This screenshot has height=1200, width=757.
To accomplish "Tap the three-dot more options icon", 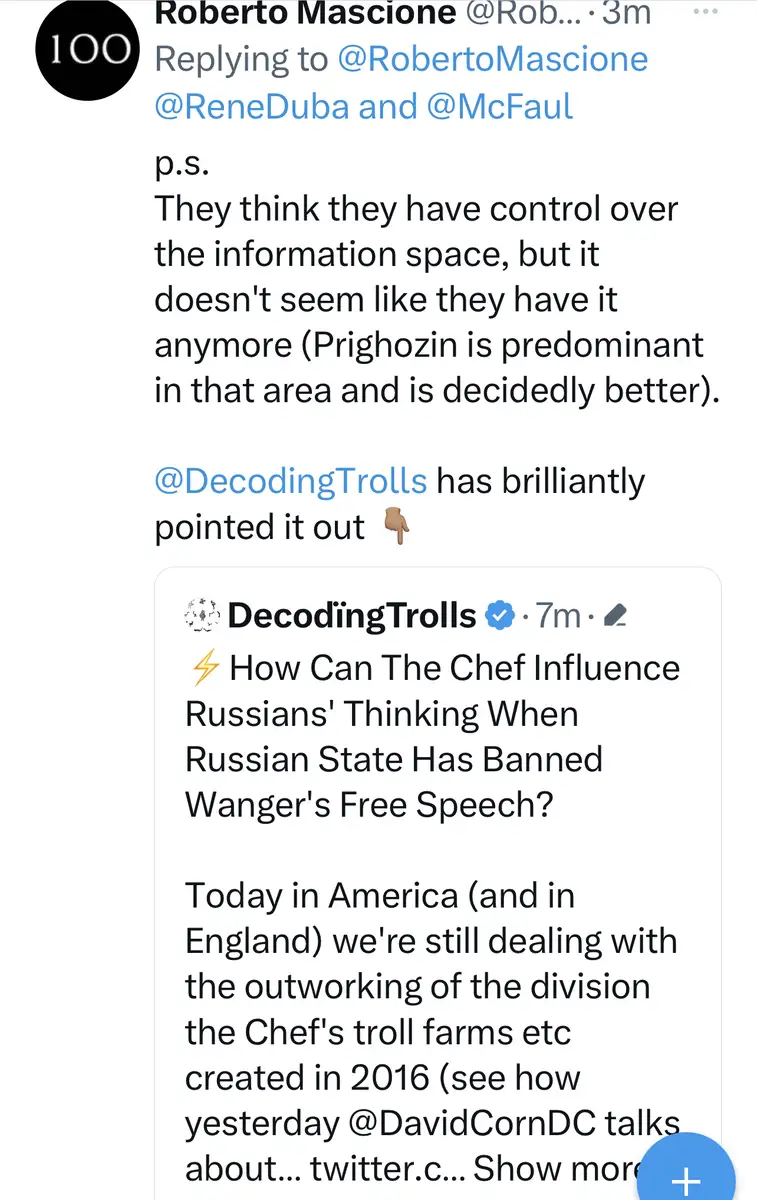I will [706, 12].
